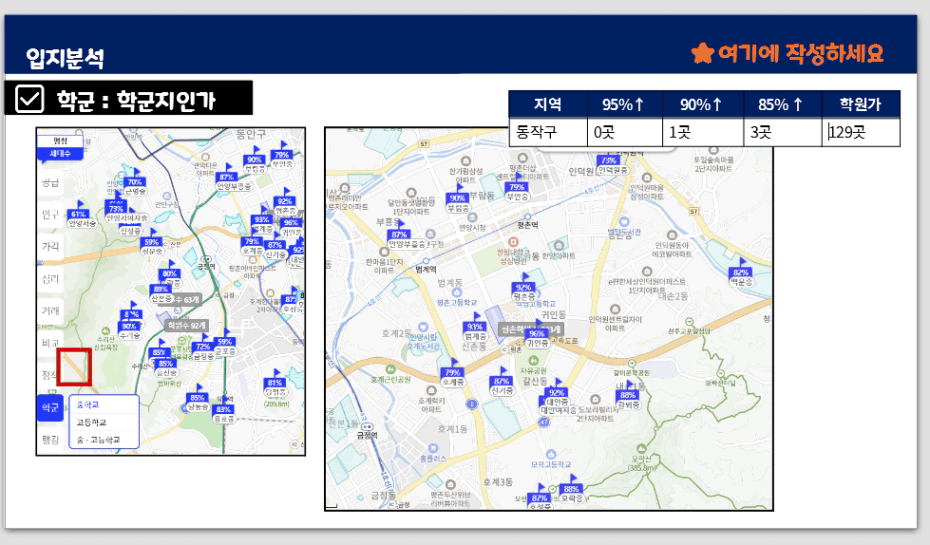Click the 92% 대안중 flag in right map
The width and height of the screenshot is (930, 545).
556,394
